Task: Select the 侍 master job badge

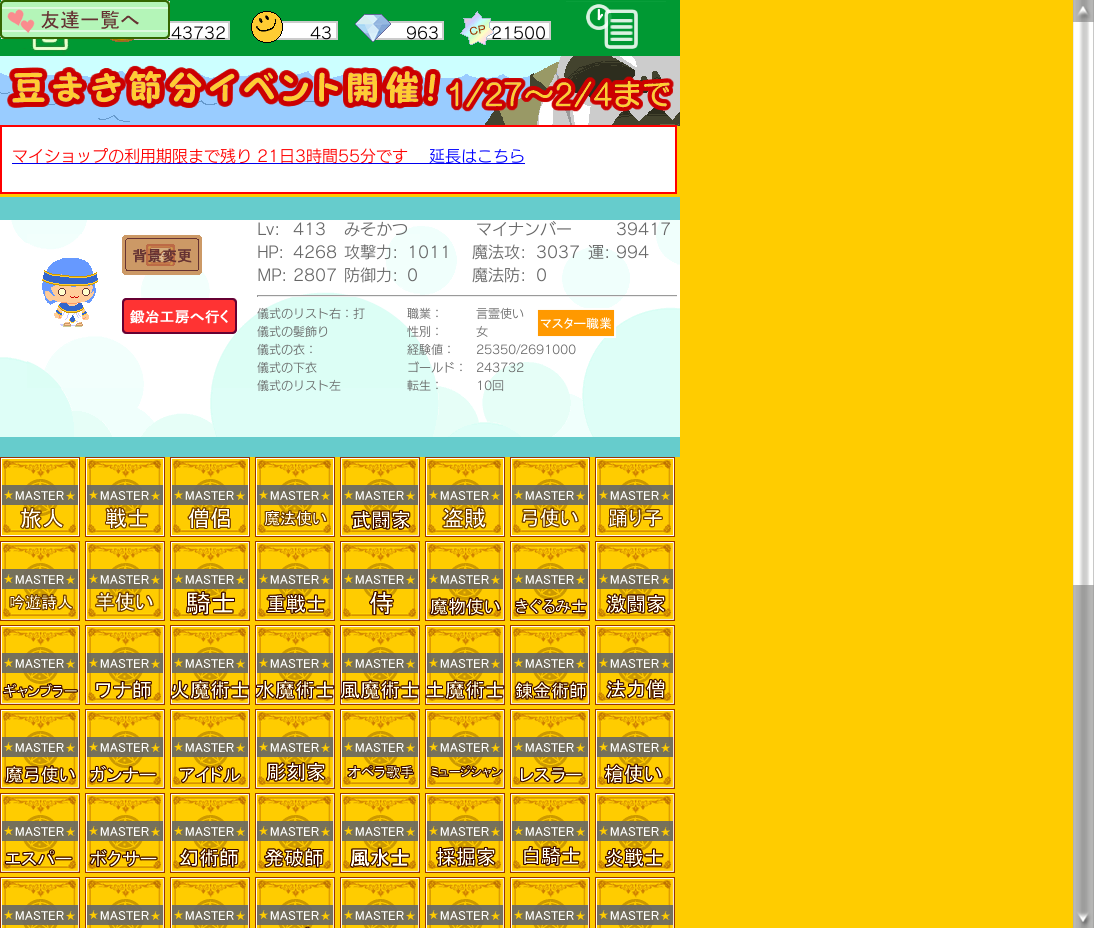Action: [380, 581]
